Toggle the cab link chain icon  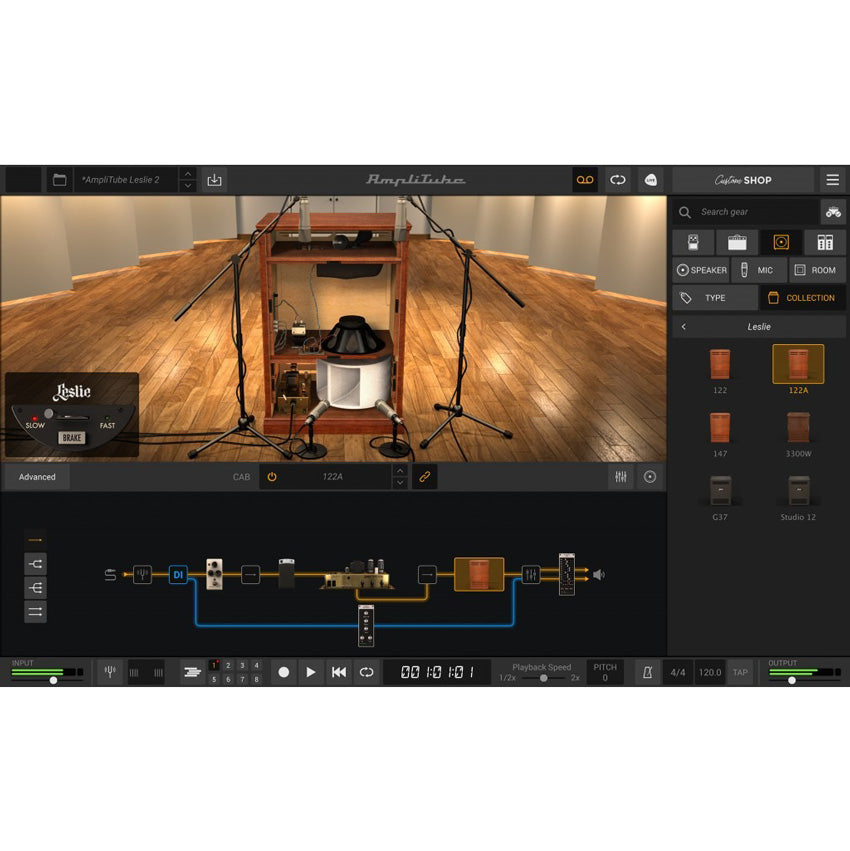[425, 477]
